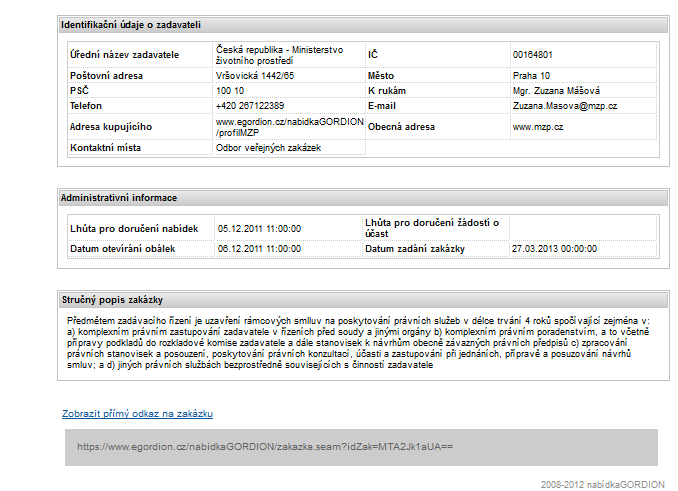Select the official name 'Česká republika - Ministerstvo životního prostředí'
Screen dimensions: 678x491
[x=279, y=54]
